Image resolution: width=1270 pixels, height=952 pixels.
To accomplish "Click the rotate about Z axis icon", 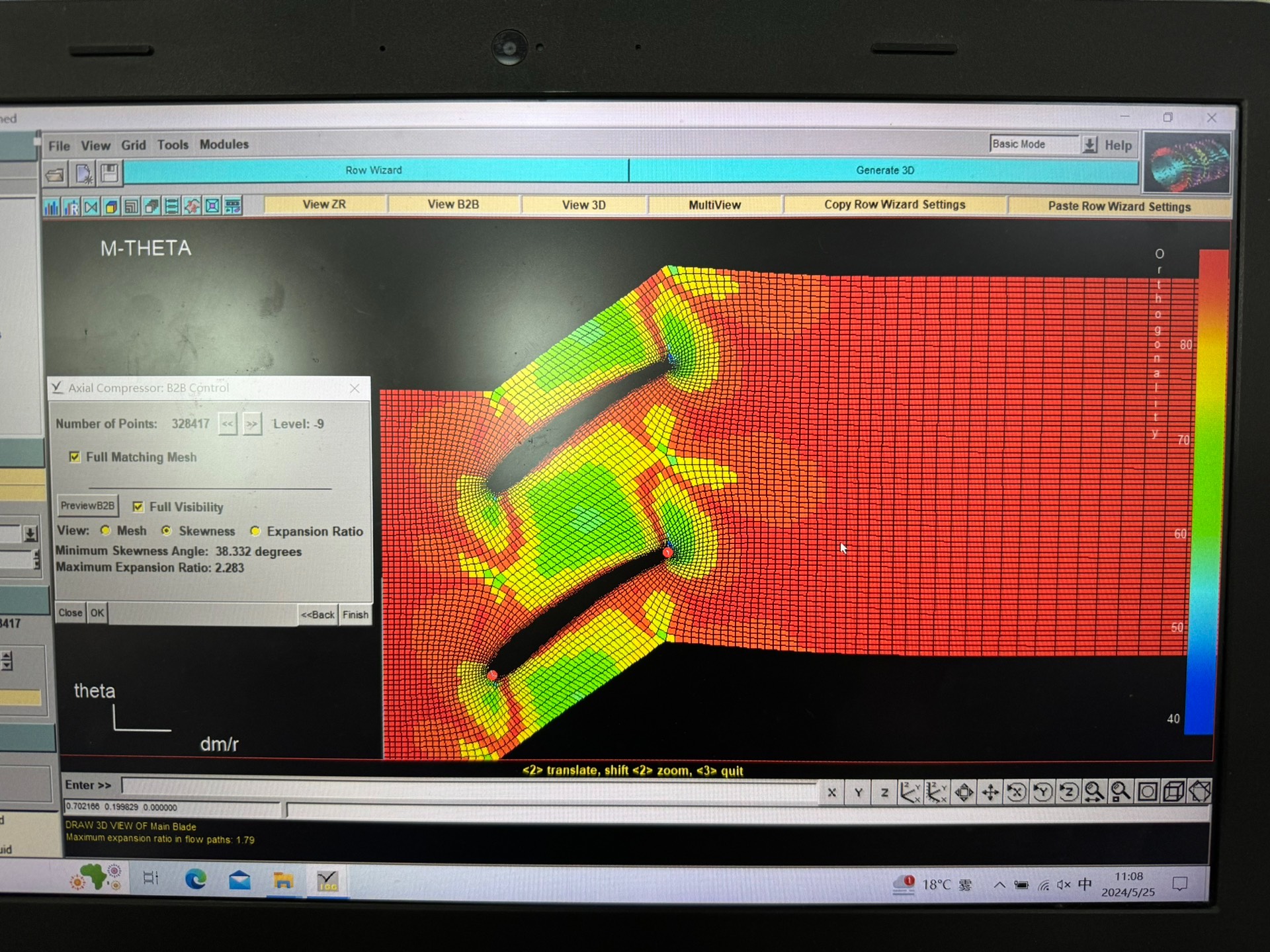I will pyautogui.click(x=1068, y=792).
